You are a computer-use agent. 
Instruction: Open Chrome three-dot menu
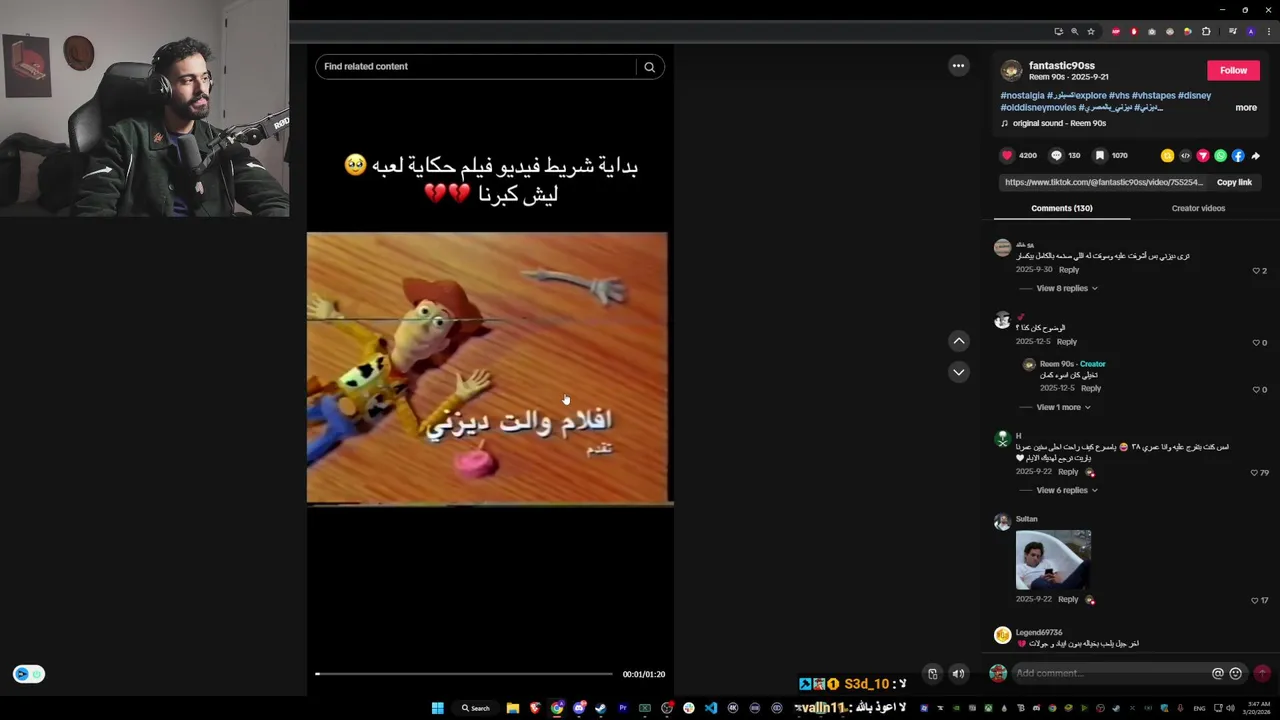[1267, 31]
